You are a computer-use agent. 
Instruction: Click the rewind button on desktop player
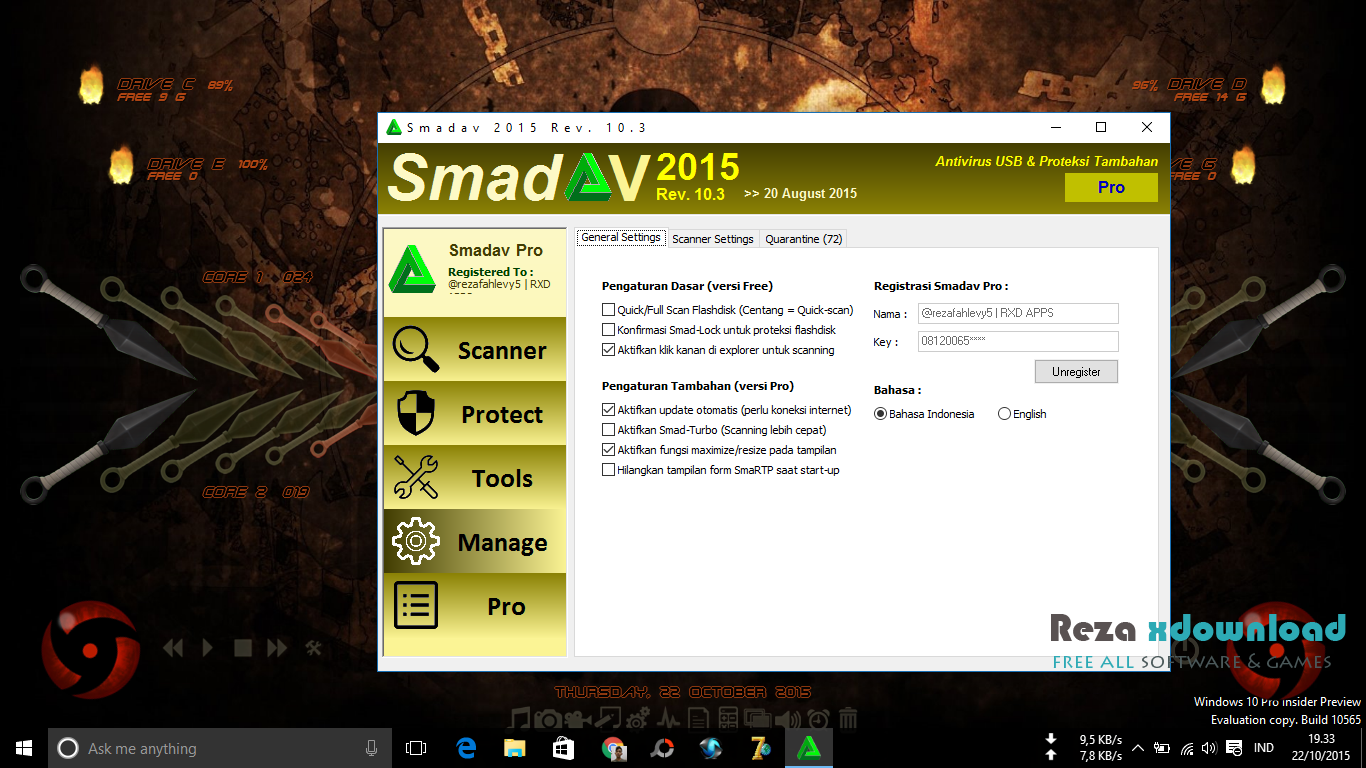coord(173,648)
